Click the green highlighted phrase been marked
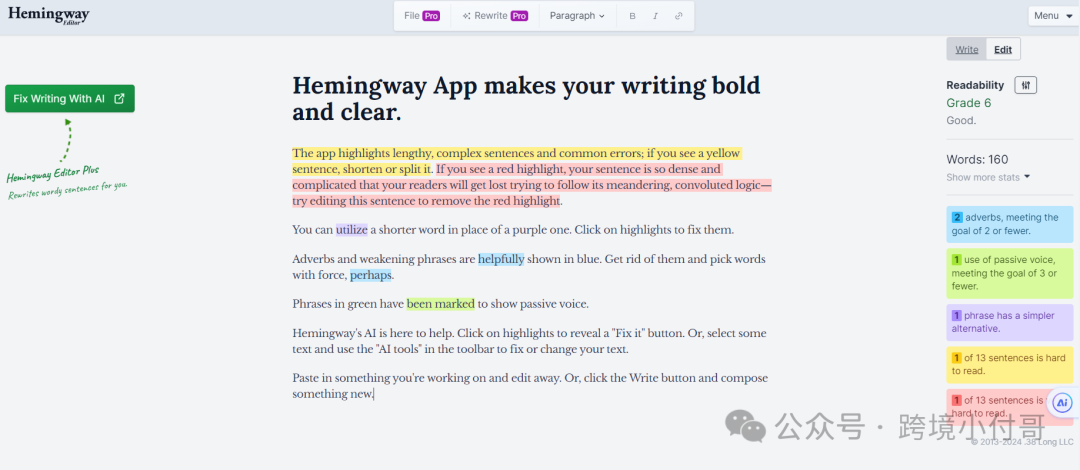 [441, 303]
